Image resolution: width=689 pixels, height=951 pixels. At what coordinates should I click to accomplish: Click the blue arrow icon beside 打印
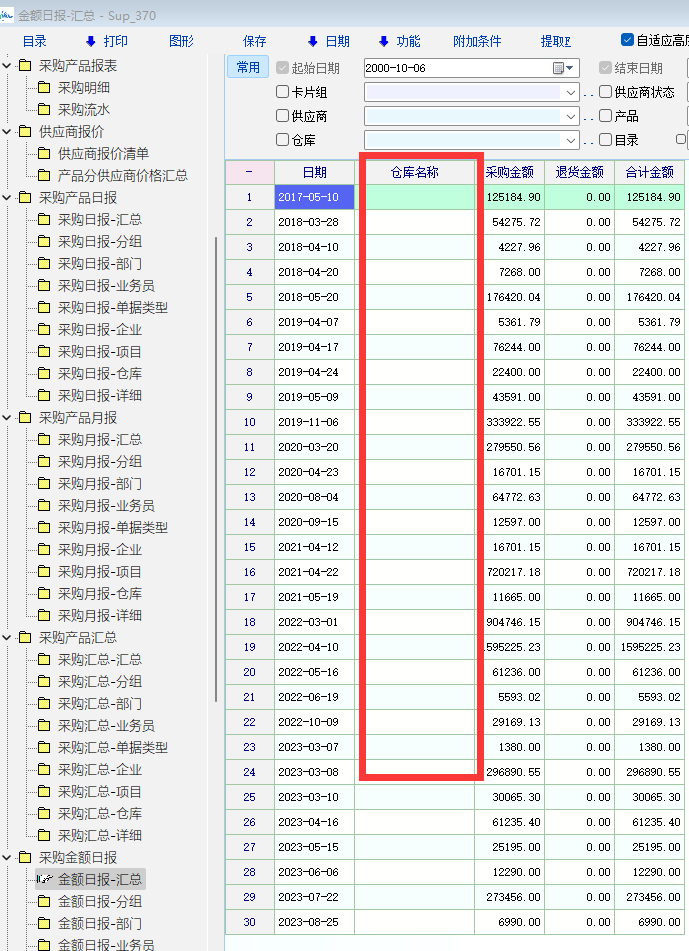tap(91, 41)
